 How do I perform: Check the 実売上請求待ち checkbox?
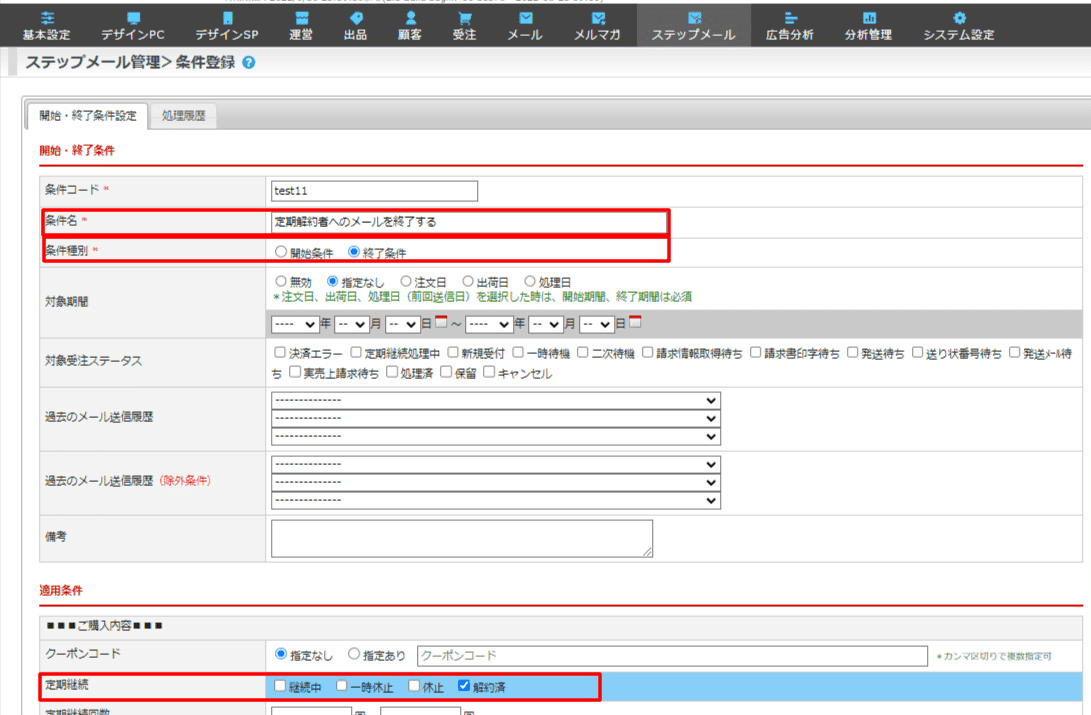point(294,372)
